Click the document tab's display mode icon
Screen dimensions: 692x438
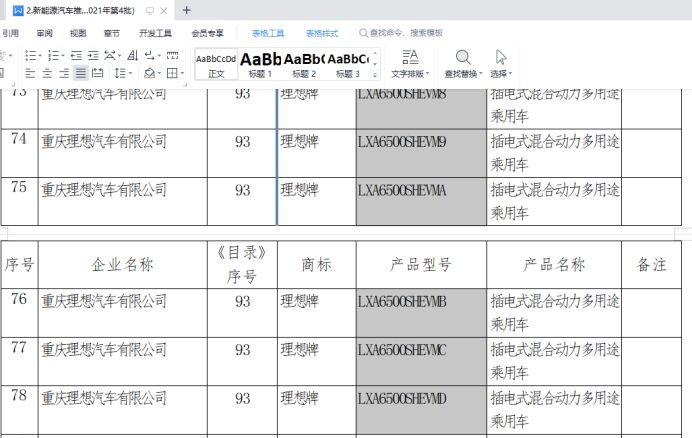click(150, 11)
